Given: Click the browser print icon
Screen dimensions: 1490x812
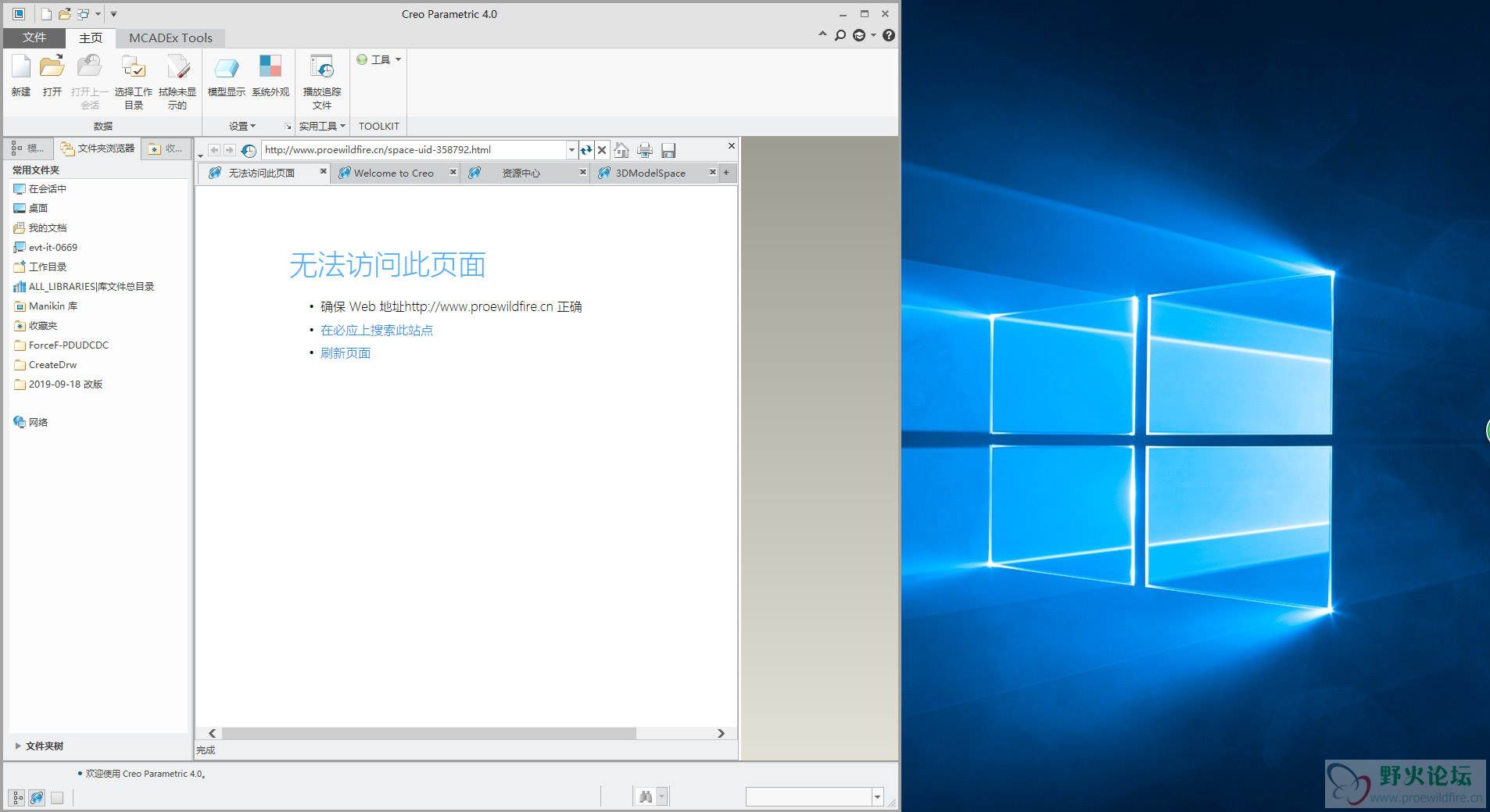Looking at the screenshot, I should 645,150.
